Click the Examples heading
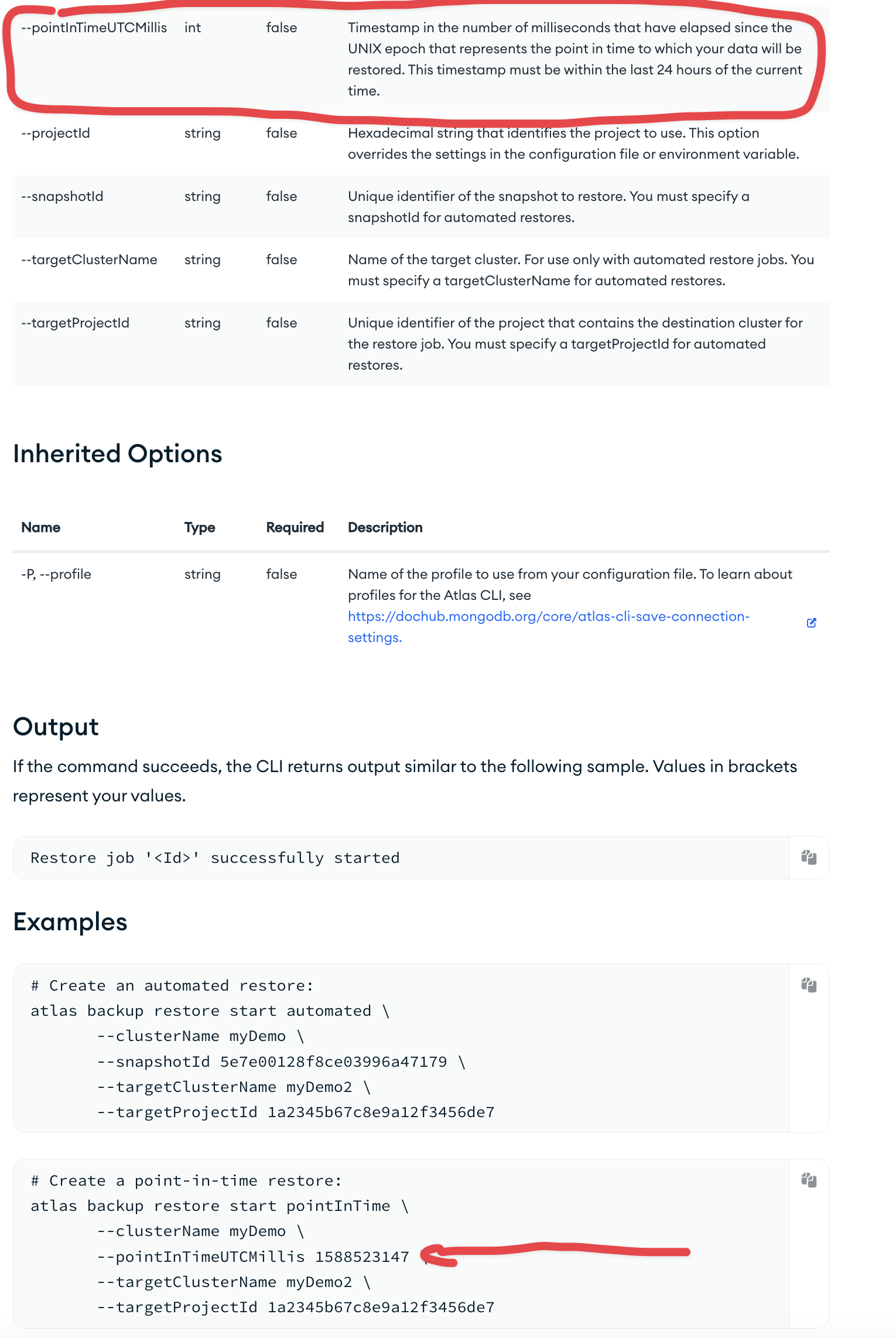896x1338 pixels. click(x=70, y=922)
